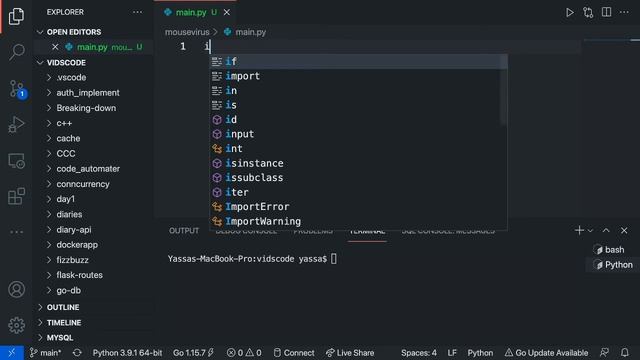640x360 pixels.
Task: Open terminal launch profile dropdown arrow
Action: (x=590, y=231)
